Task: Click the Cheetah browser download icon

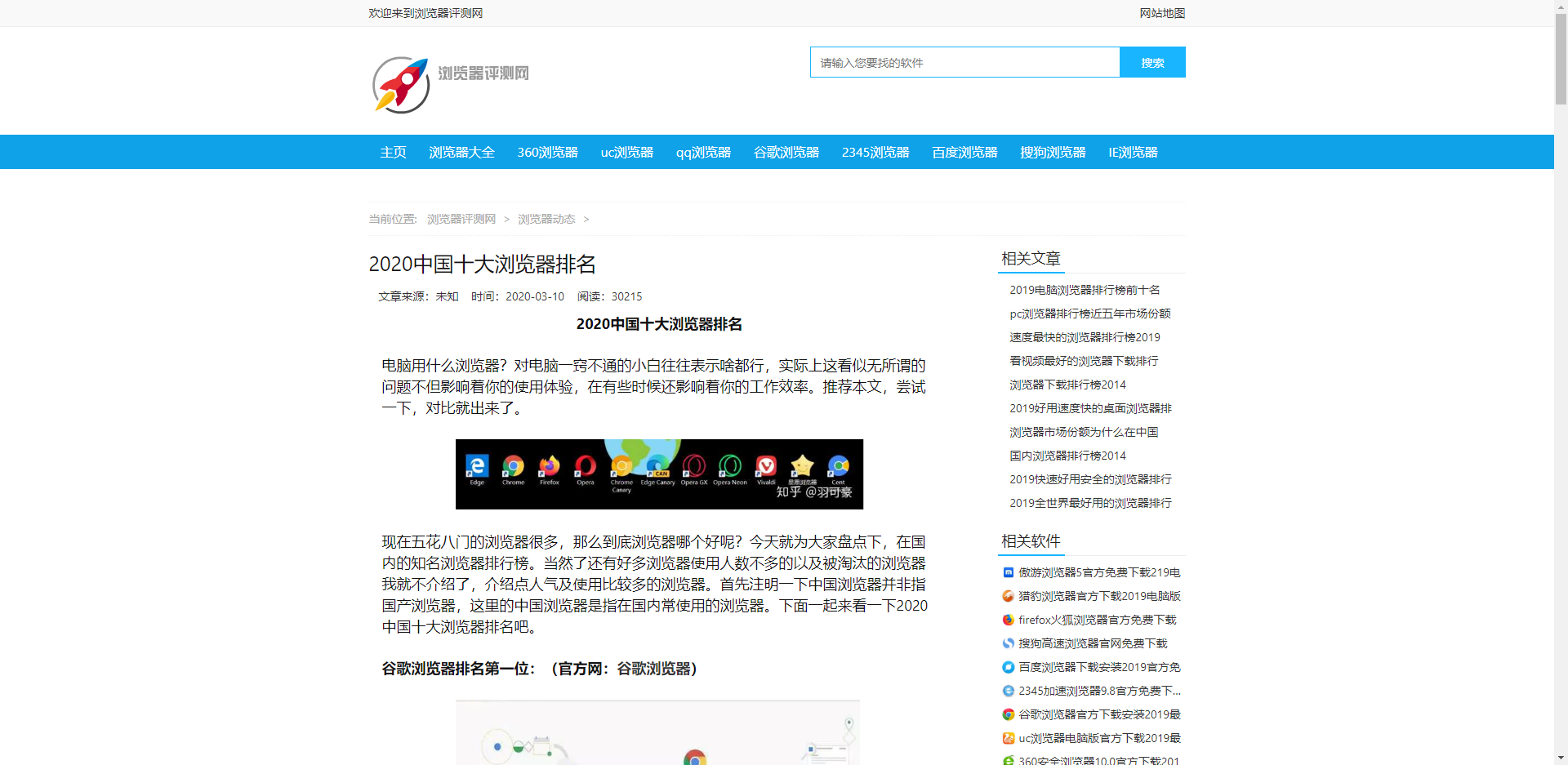Action: point(1008,596)
